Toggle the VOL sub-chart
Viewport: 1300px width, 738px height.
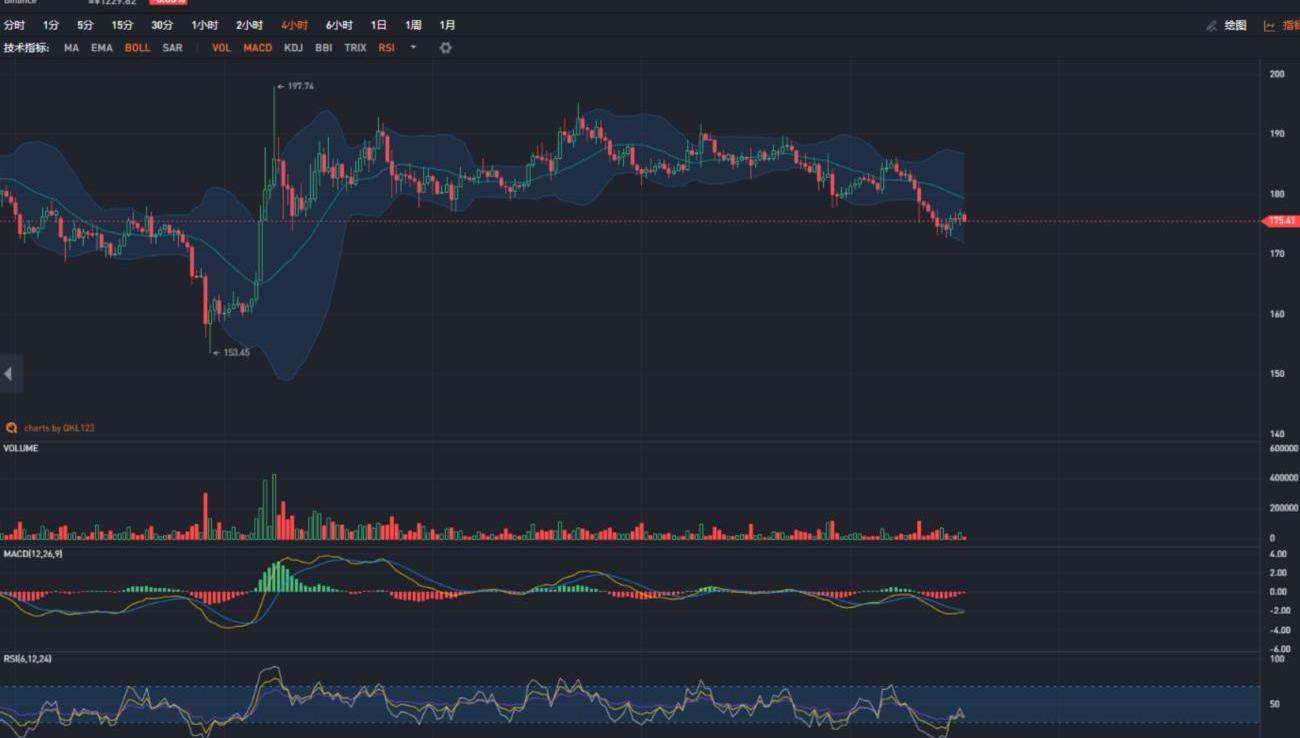[221, 48]
